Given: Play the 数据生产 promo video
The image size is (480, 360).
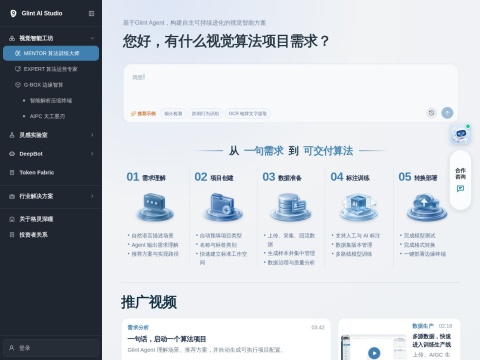Looking at the screenshot, I should (x=374, y=353).
